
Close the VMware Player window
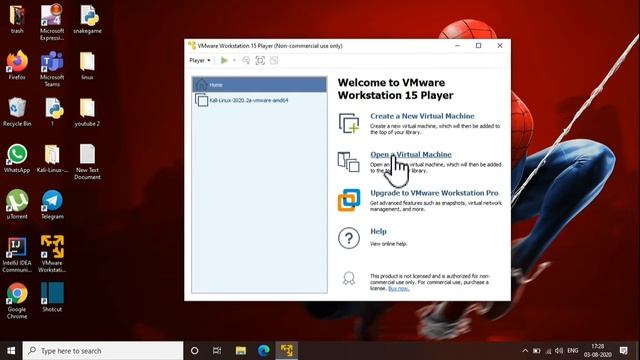point(500,46)
